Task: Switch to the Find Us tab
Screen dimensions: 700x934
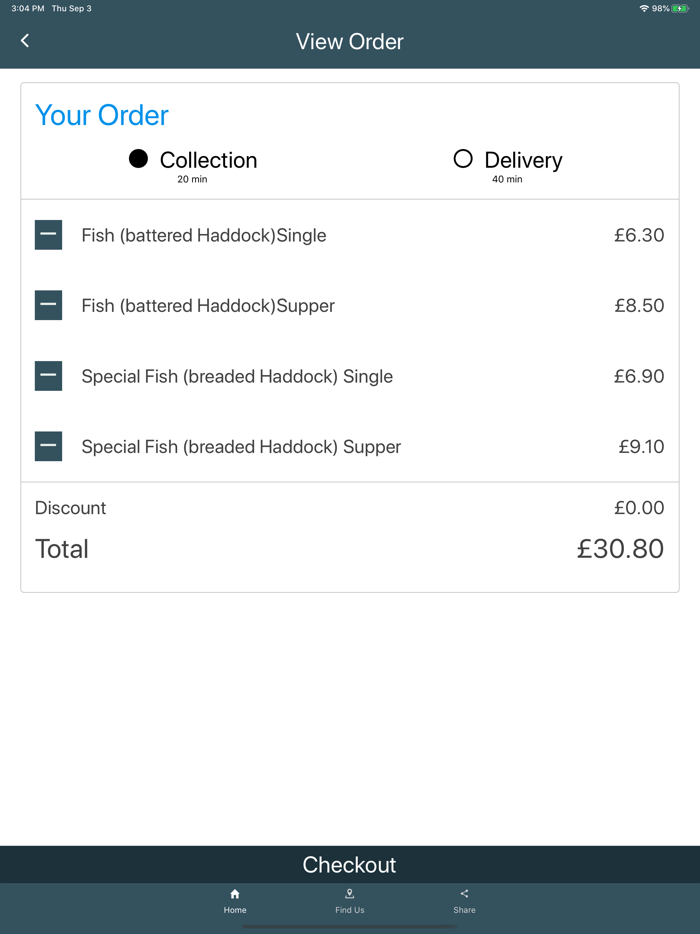Action: (x=350, y=911)
